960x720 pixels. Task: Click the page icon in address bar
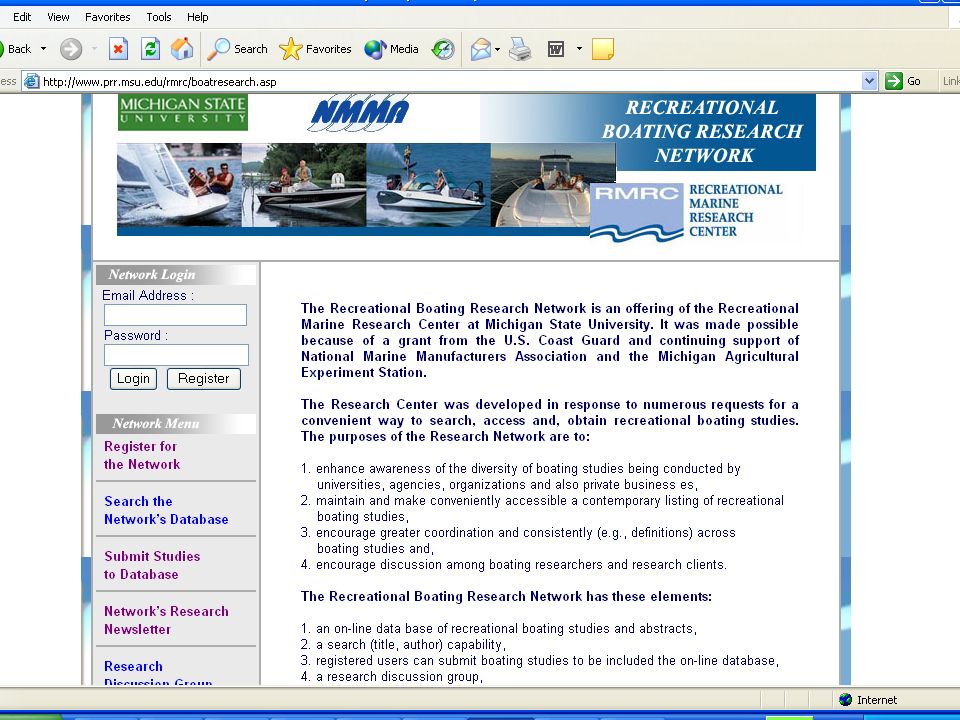coord(31,81)
